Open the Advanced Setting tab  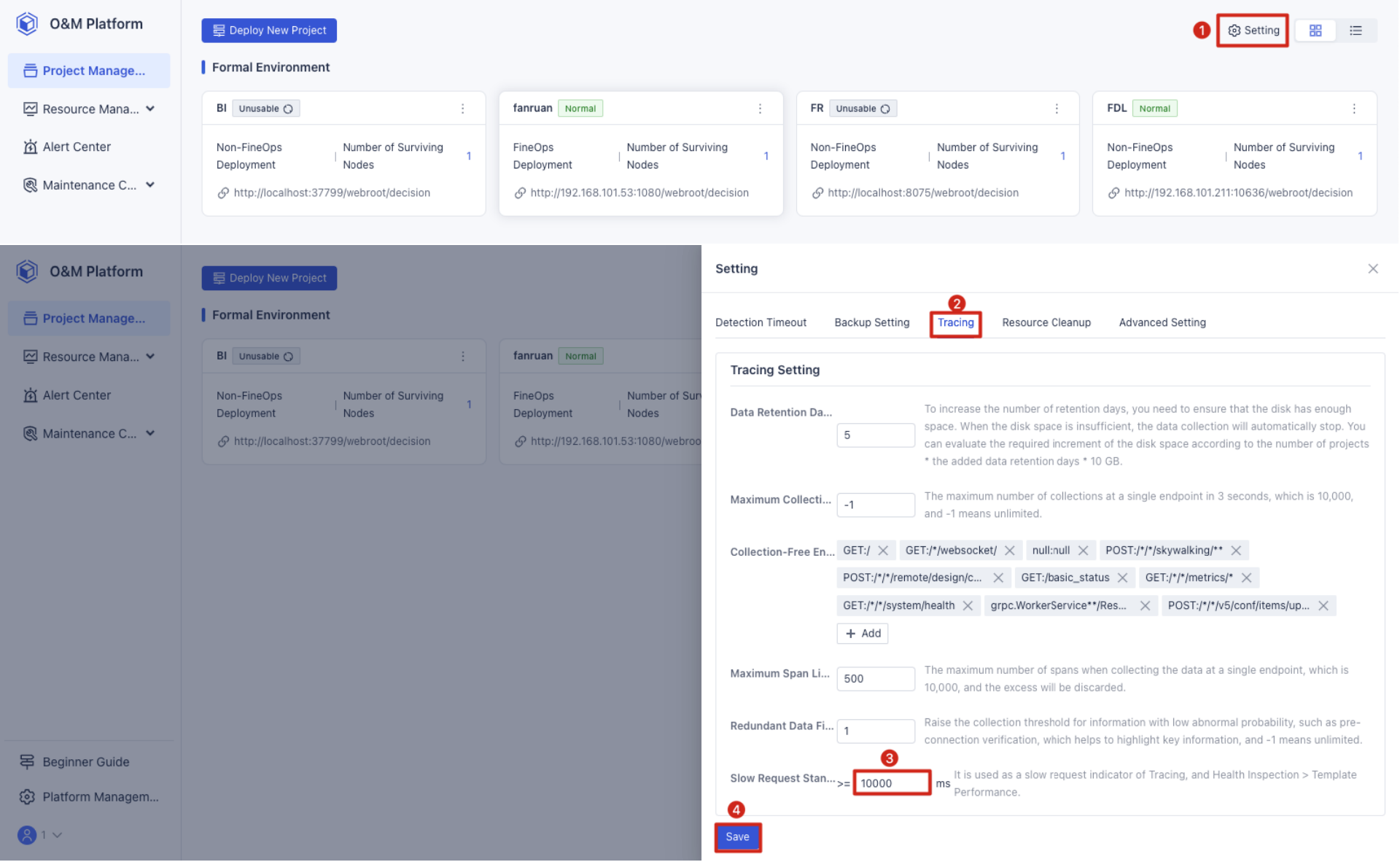click(1162, 322)
